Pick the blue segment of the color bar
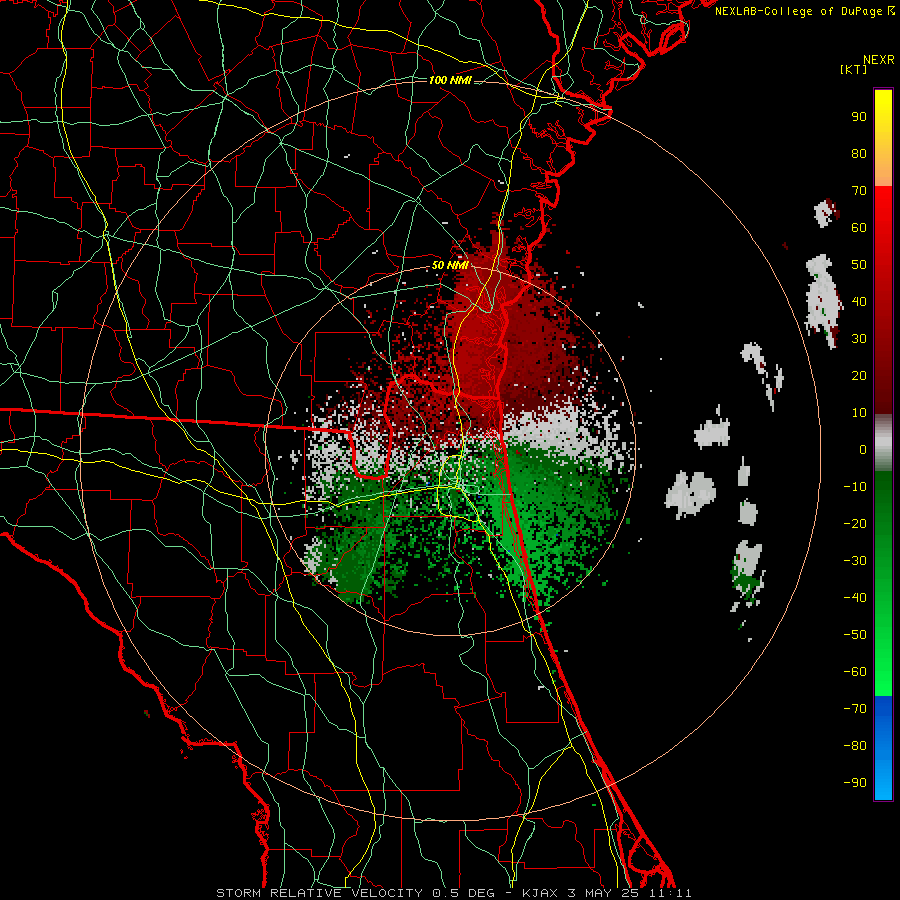This screenshot has width=900, height=900. click(883, 748)
